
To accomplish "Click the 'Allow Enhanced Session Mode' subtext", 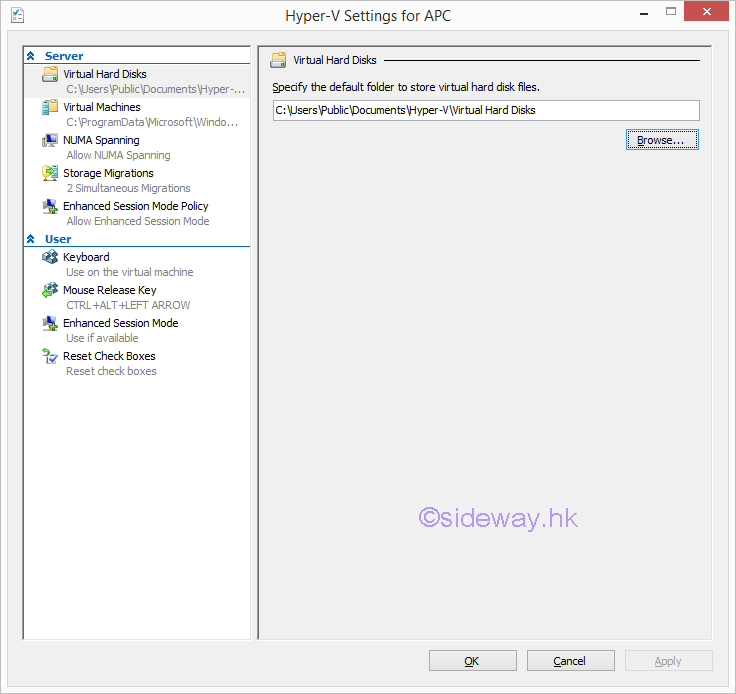I will (138, 221).
